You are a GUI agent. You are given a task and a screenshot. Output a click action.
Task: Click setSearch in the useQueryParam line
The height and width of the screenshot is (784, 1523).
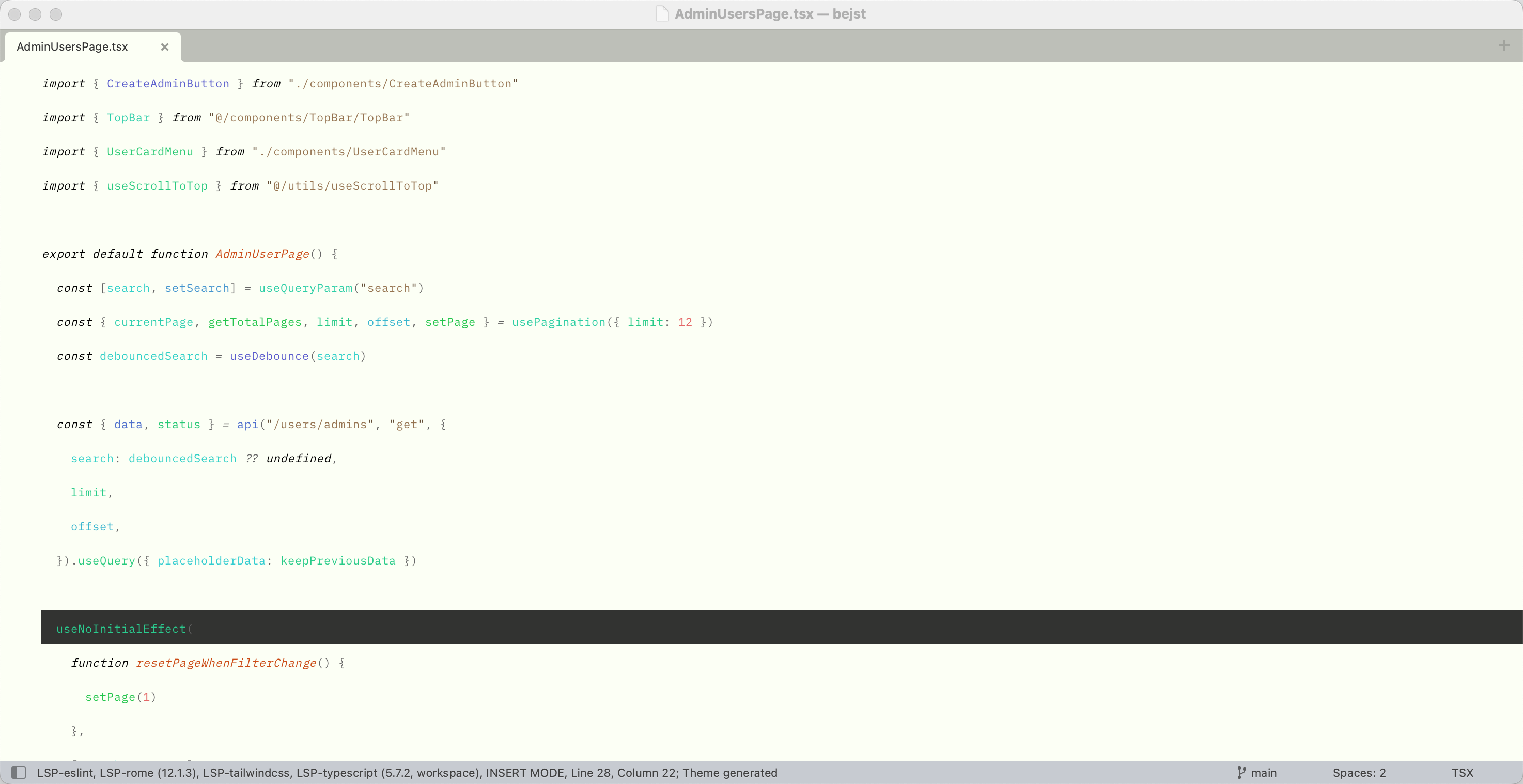pyautogui.click(x=197, y=288)
